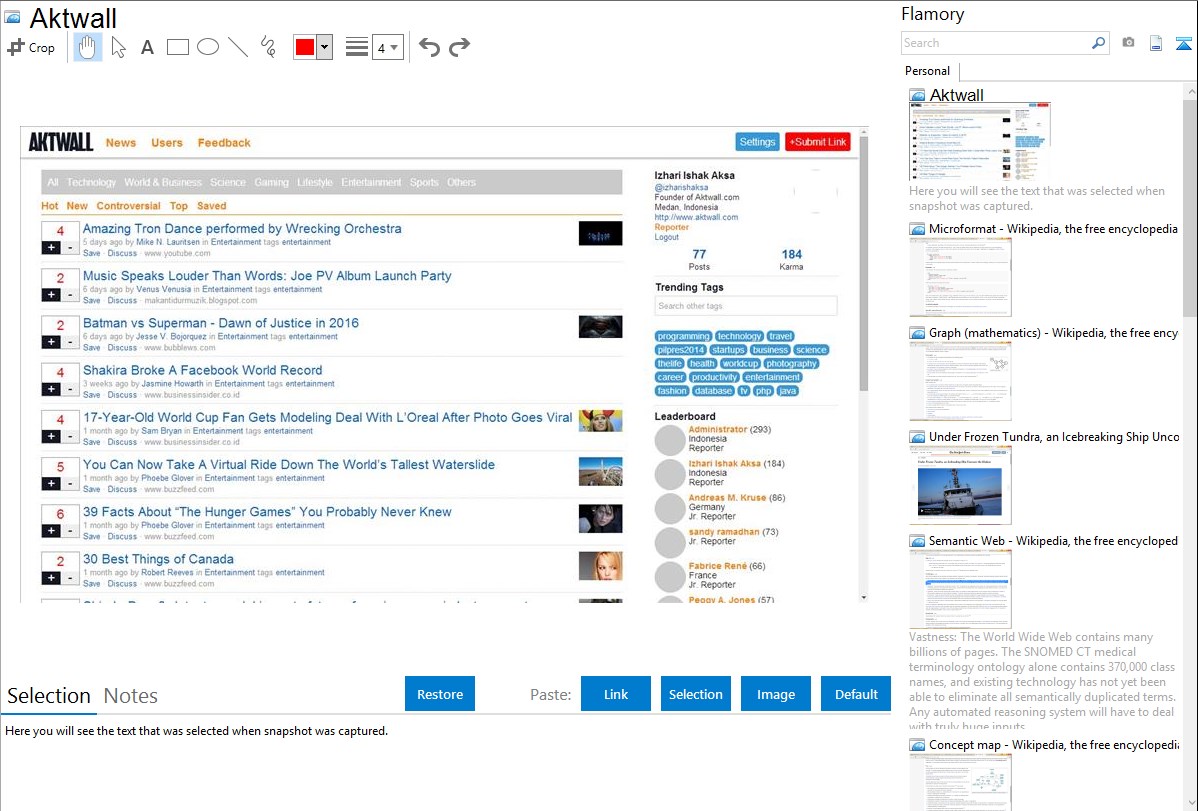Open the annotation color dropdown arrow
This screenshot has width=1198, height=811.
coord(325,47)
